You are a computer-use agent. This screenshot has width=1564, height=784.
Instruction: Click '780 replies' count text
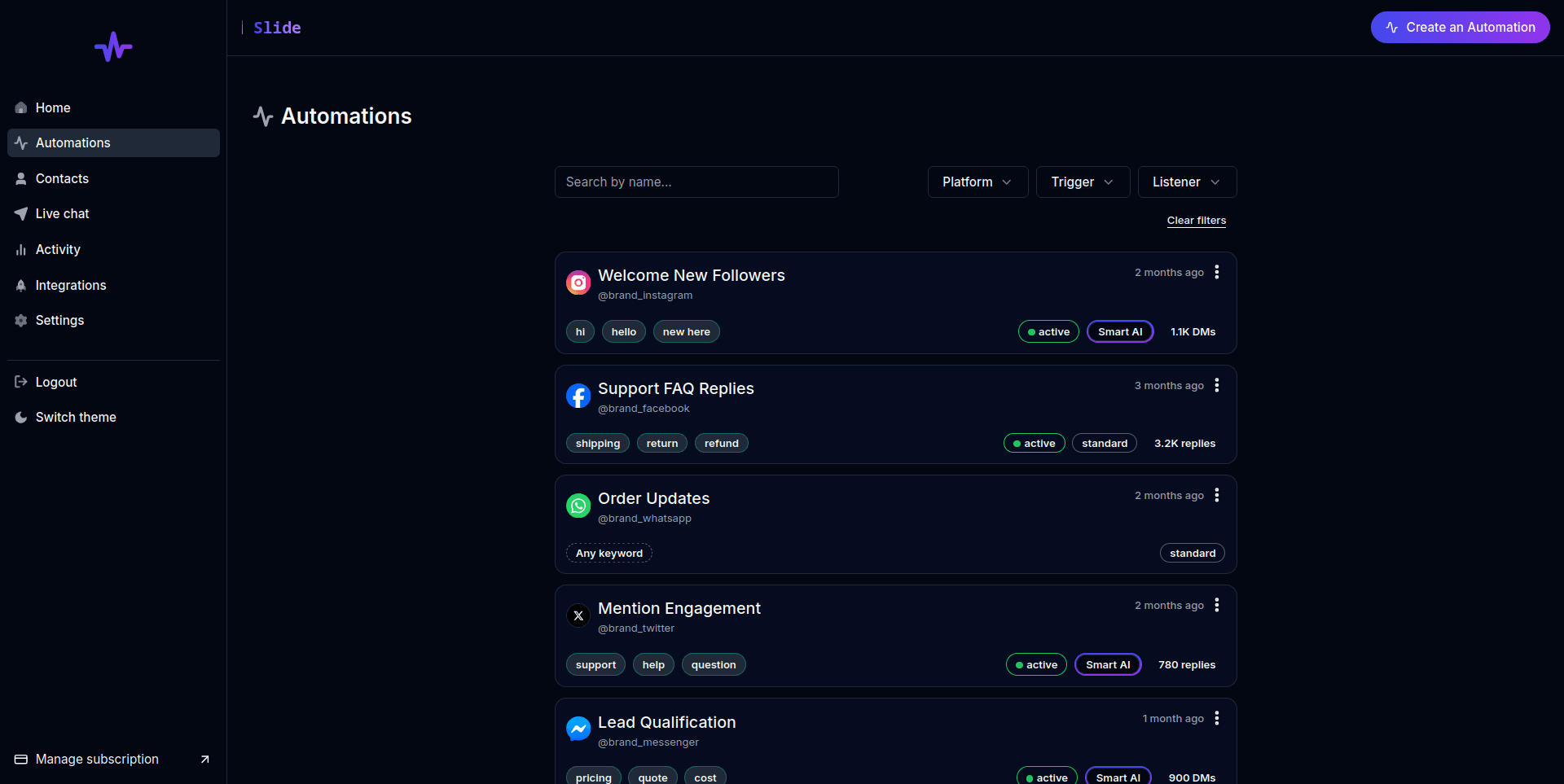point(1187,664)
